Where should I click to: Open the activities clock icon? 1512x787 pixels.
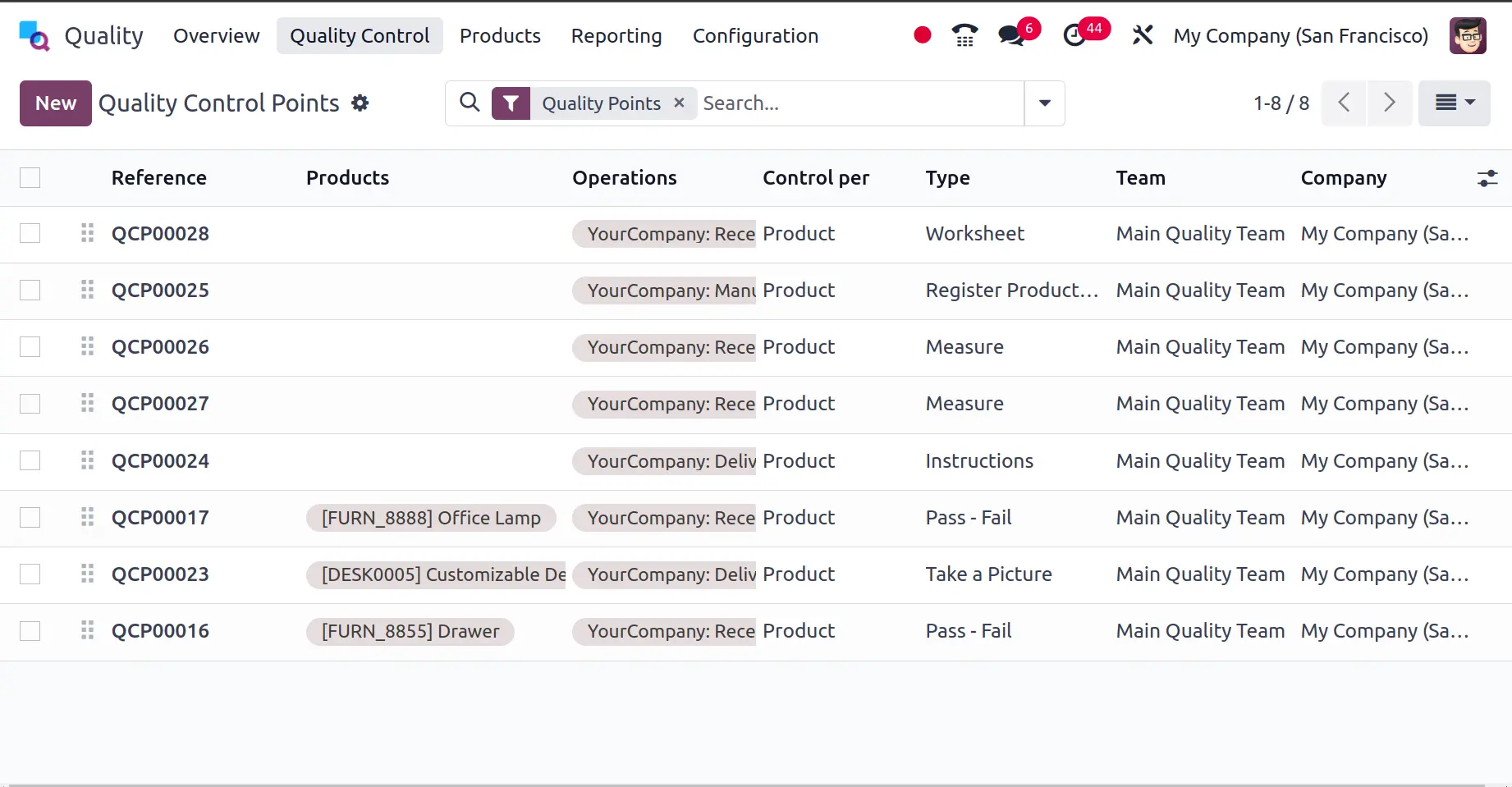(1074, 35)
